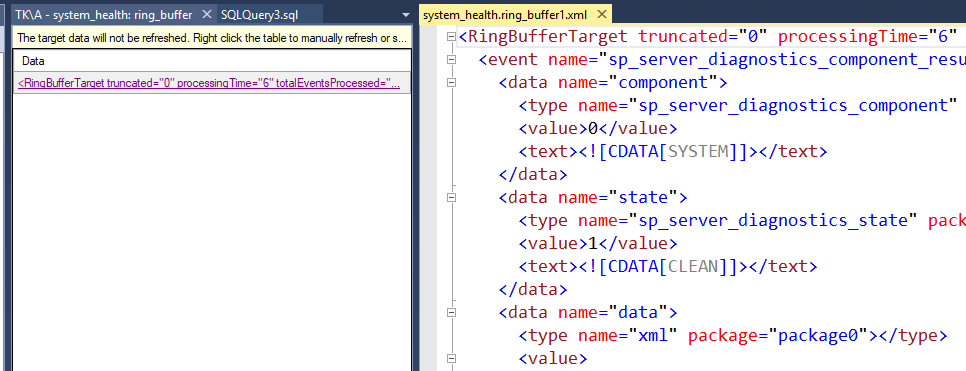
Task: Collapse the event sp_server_diagnostics_component node
Action: (452, 60)
